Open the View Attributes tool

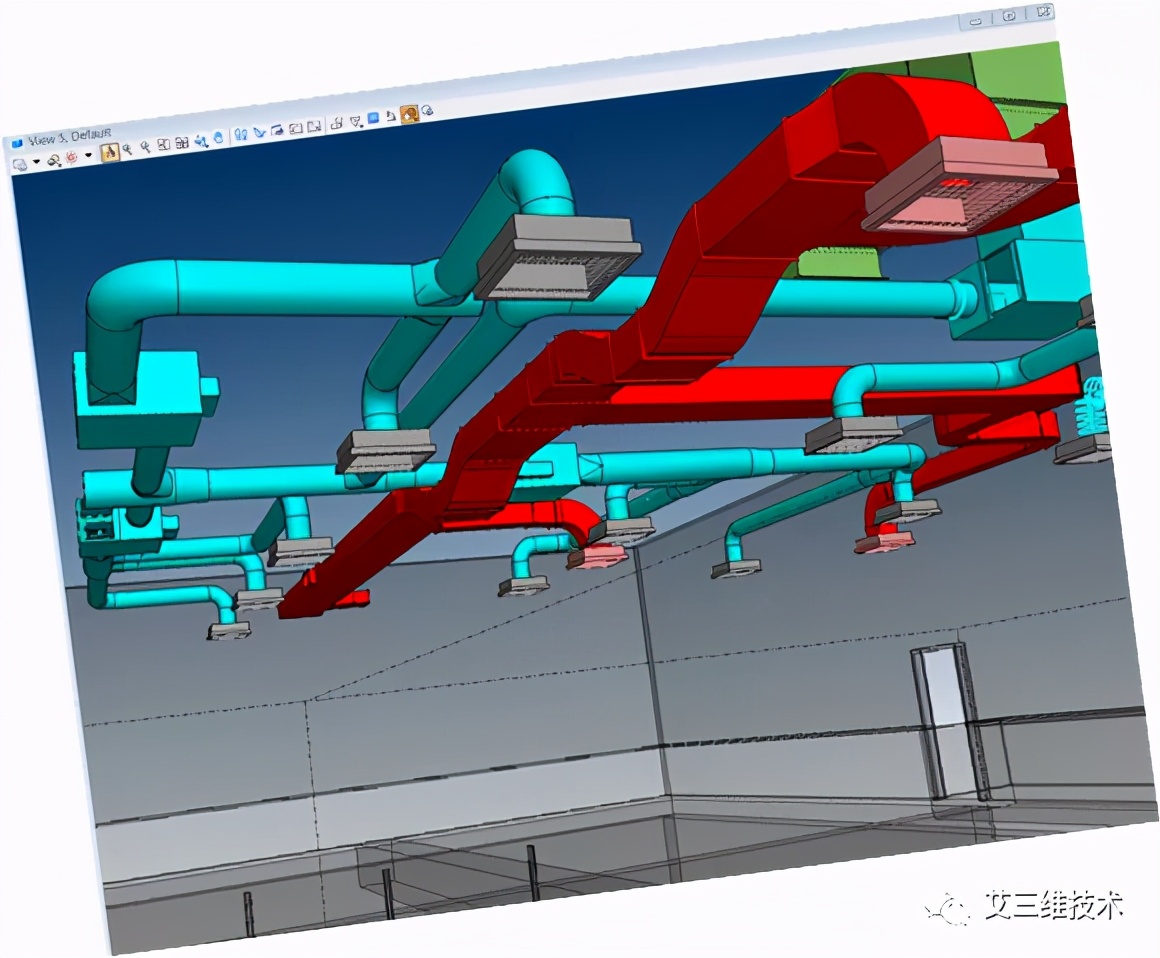pos(19,165)
